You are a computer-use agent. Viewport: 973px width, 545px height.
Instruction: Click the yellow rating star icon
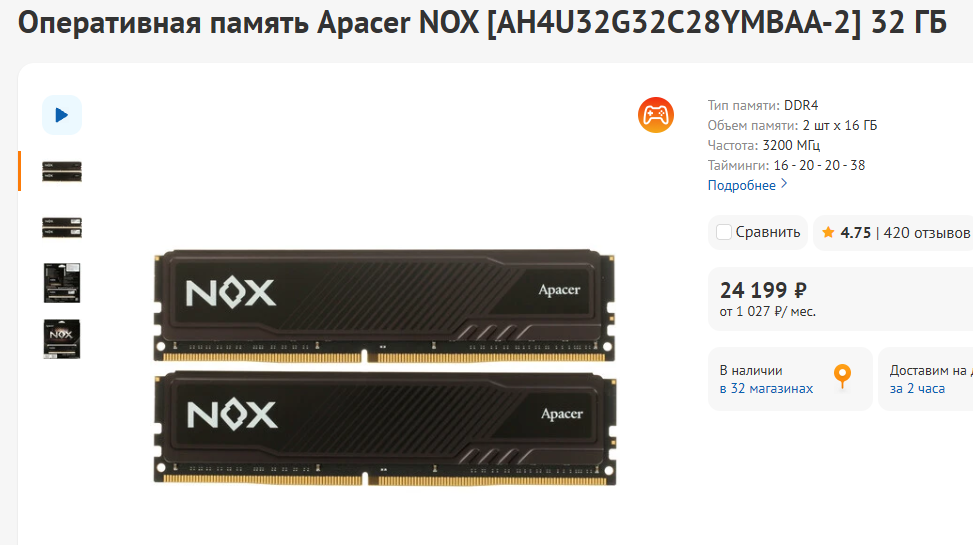click(x=828, y=233)
